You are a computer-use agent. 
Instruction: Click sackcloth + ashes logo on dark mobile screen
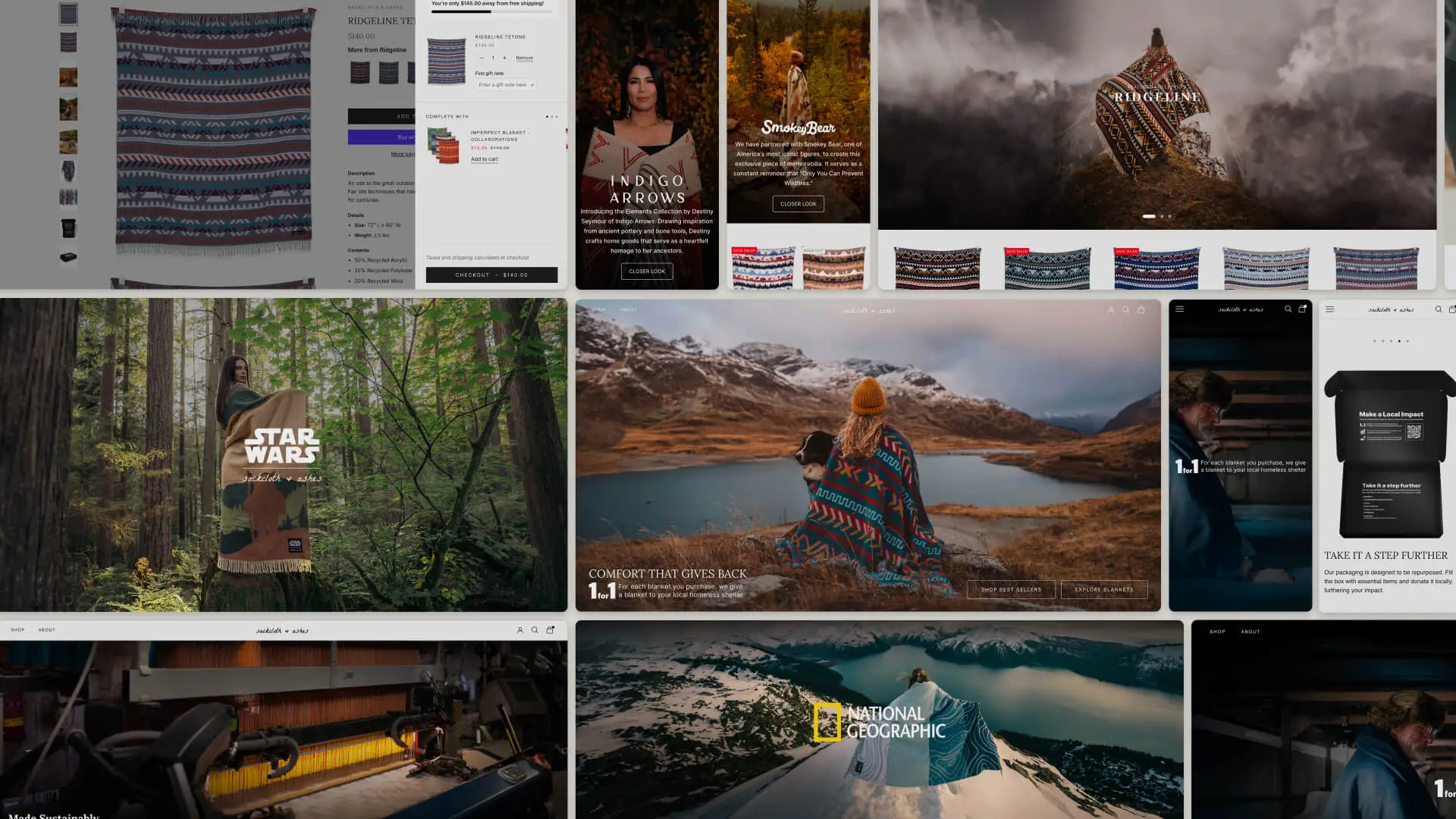[1241, 309]
